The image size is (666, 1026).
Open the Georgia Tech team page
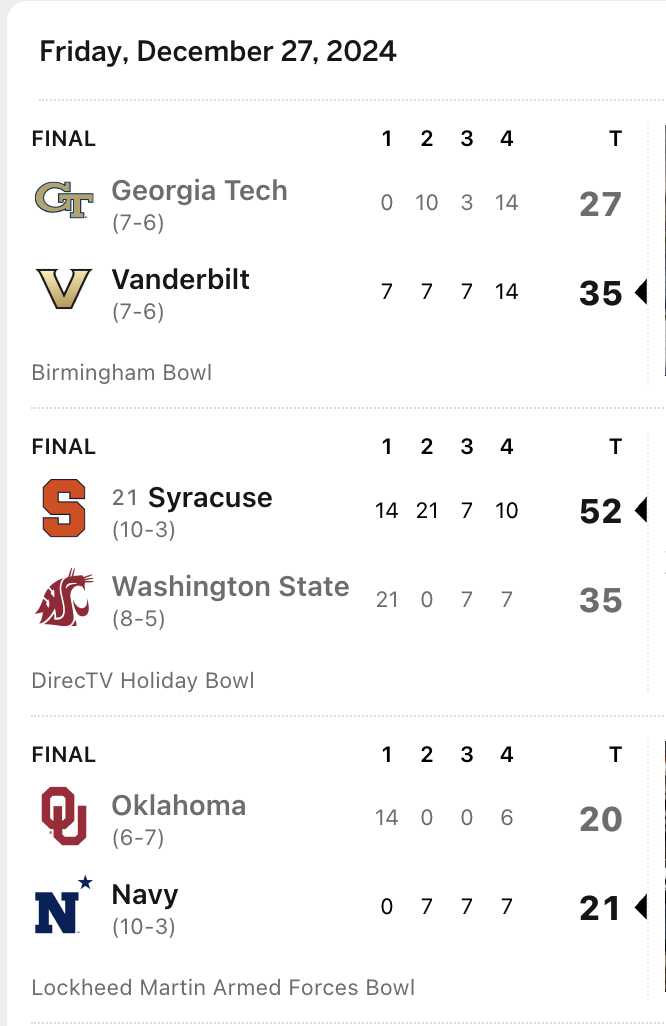(x=200, y=190)
